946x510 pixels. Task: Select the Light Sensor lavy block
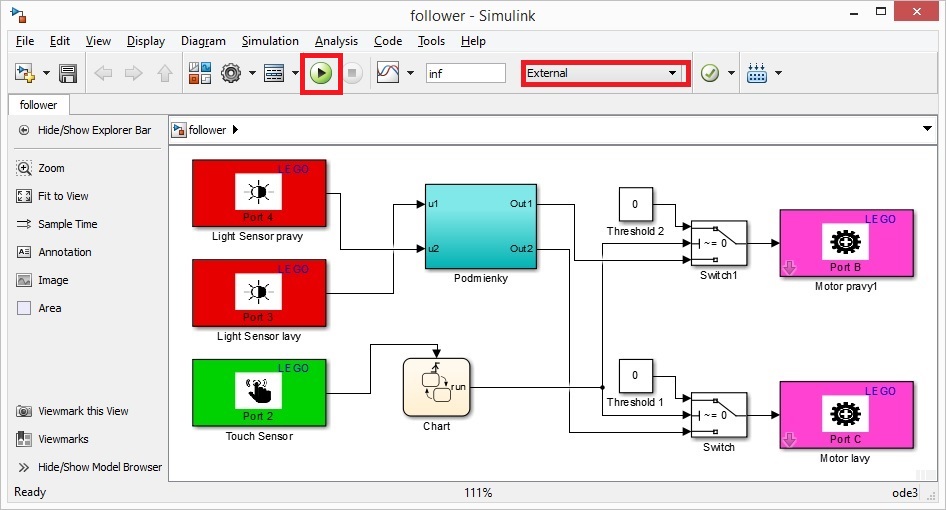259,293
